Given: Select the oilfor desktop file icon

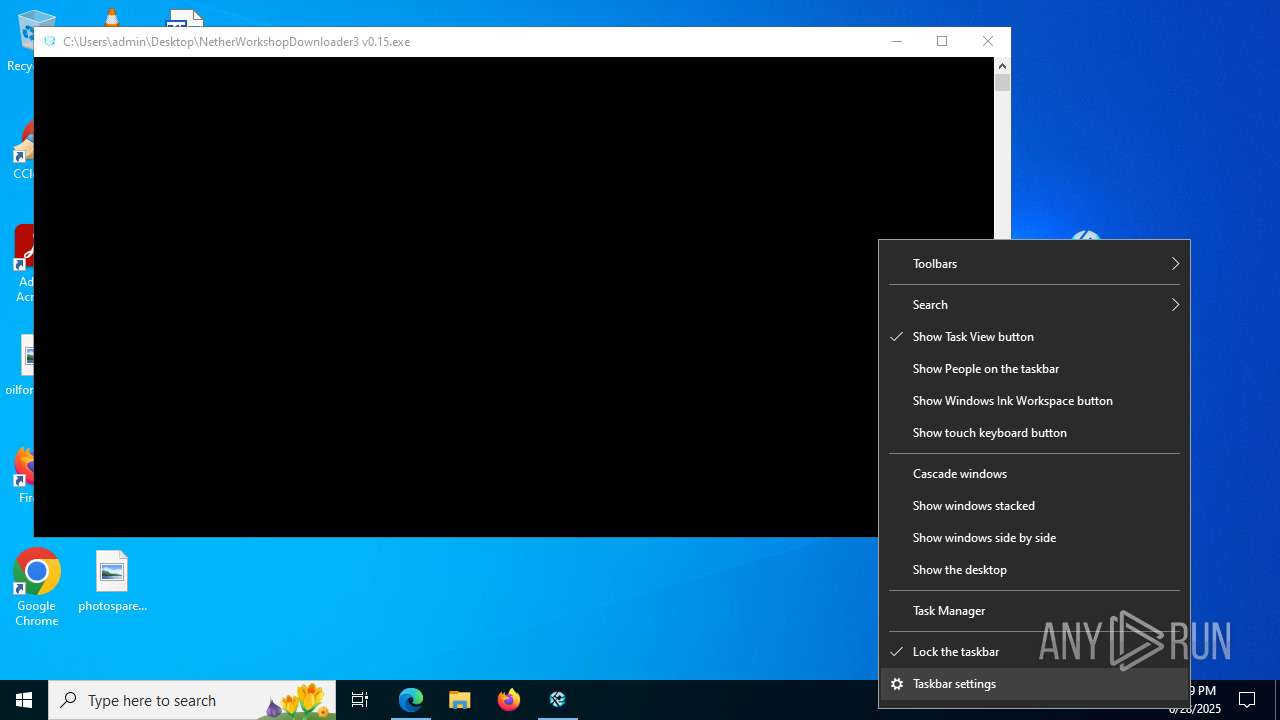Looking at the screenshot, I should pyautogui.click(x=21, y=365).
